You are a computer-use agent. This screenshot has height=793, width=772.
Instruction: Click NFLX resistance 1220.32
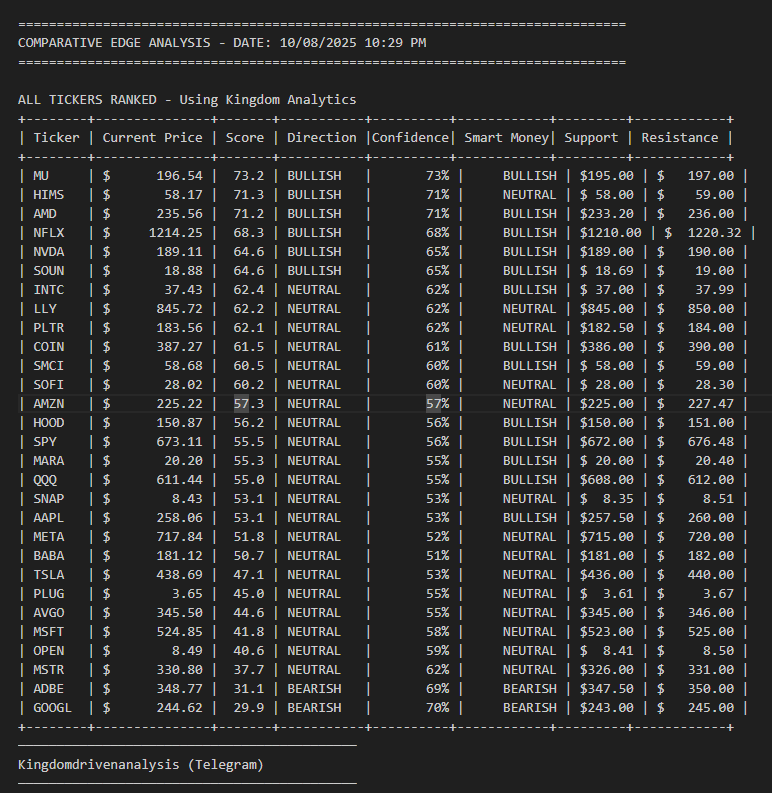pyautogui.click(x=714, y=233)
